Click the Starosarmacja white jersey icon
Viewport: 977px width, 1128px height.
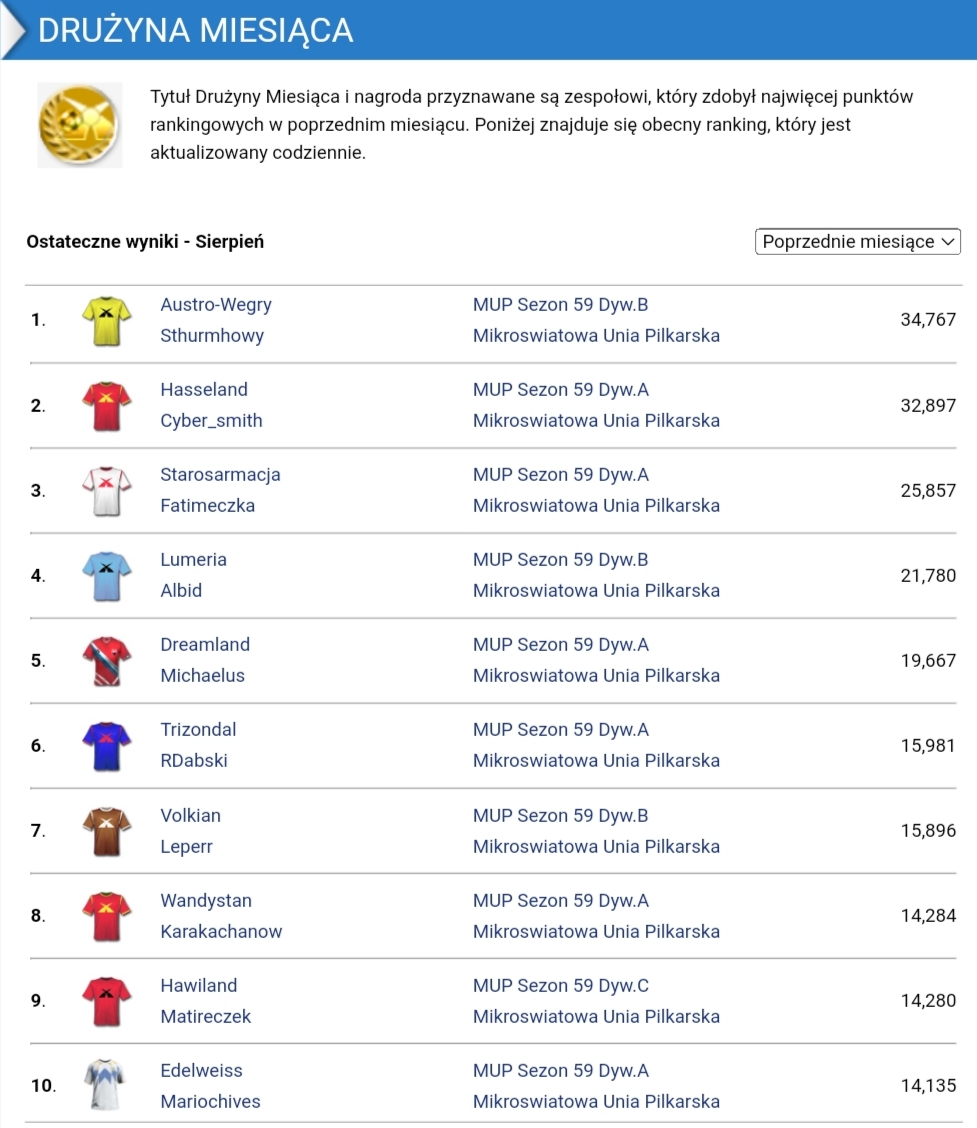pos(107,490)
